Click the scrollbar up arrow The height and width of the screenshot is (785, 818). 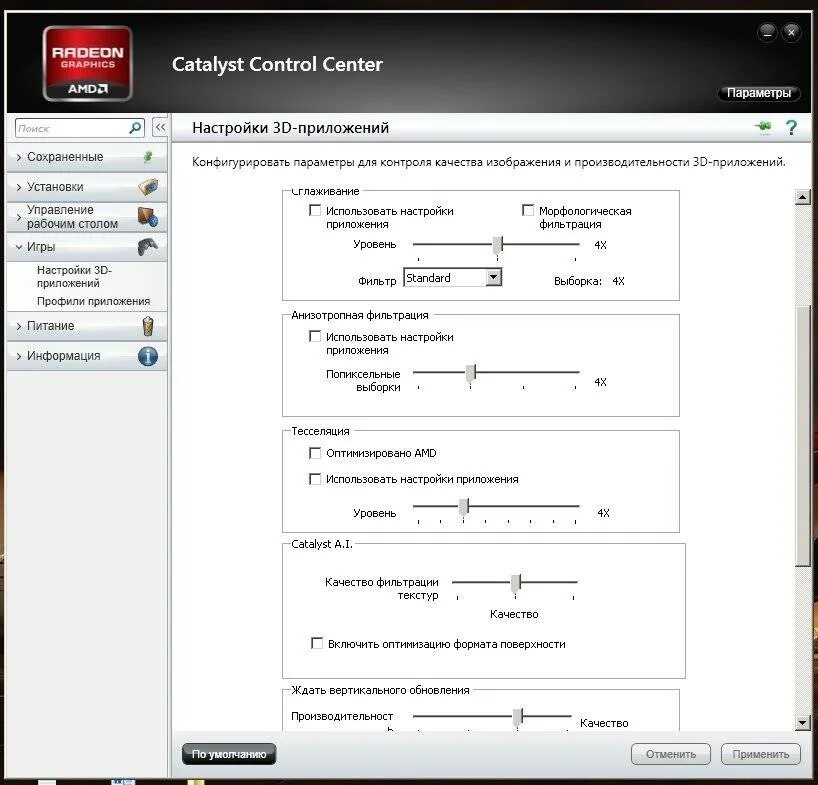tap(802, 197)
